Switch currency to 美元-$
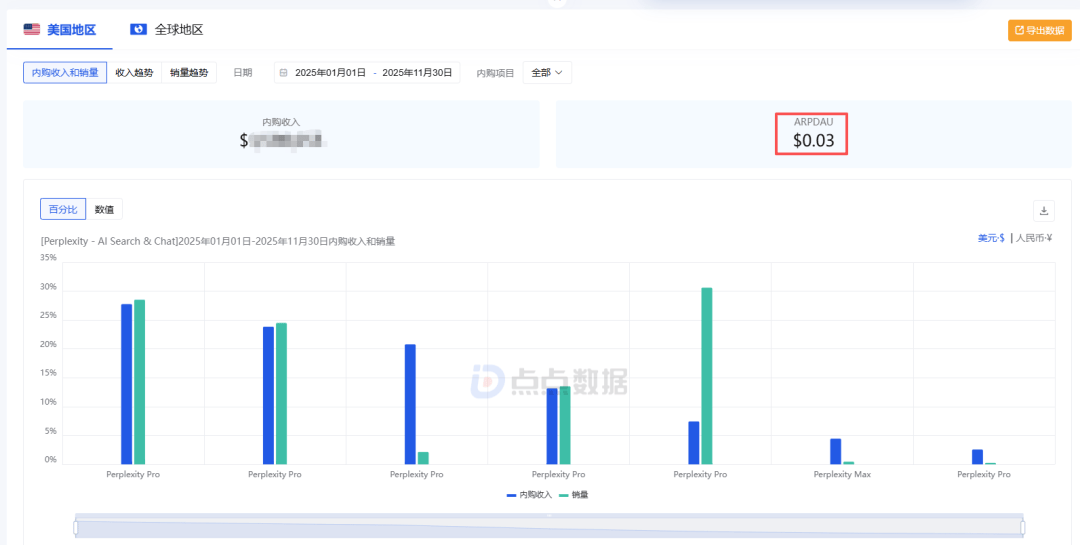This screenshot has height=545, width=1080. (x=991, y=238)
